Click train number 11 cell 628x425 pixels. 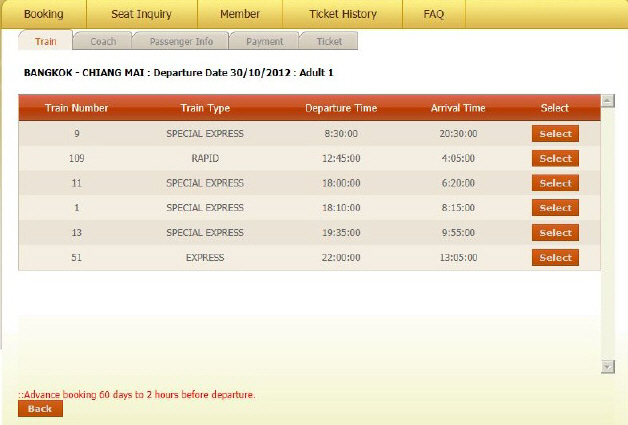coord(76,183)
